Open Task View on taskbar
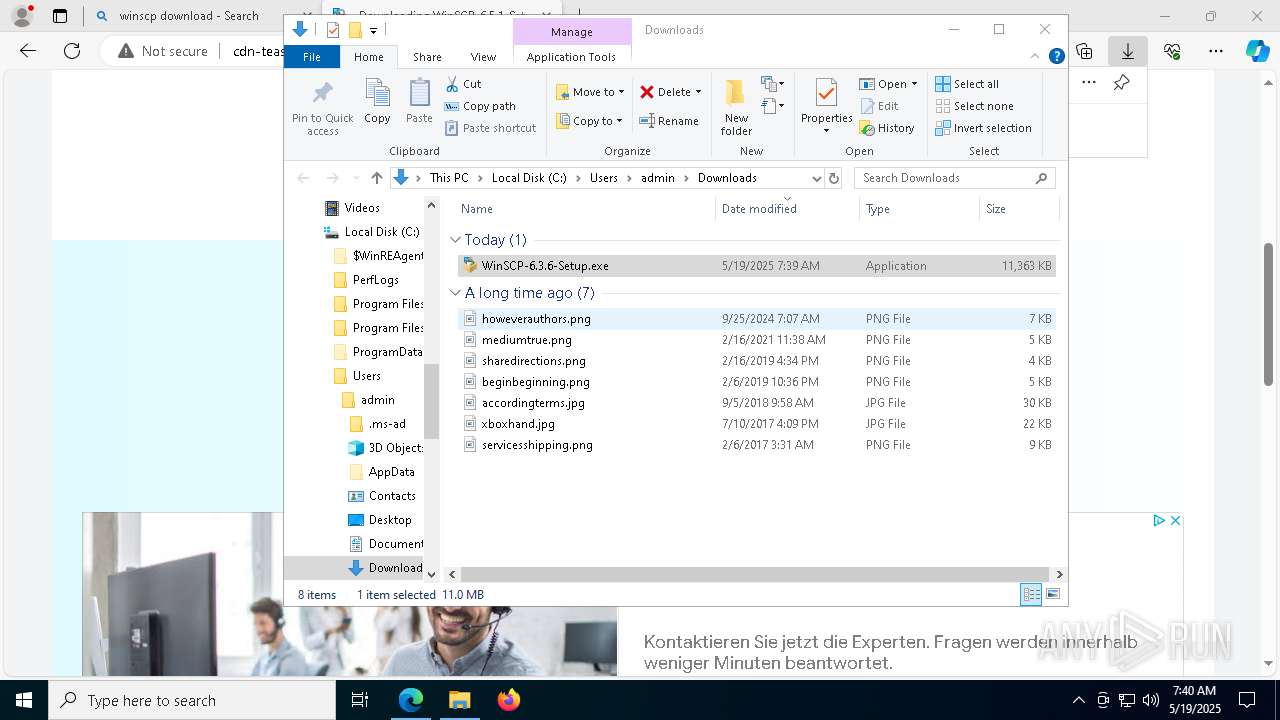 tap(360, 700)
